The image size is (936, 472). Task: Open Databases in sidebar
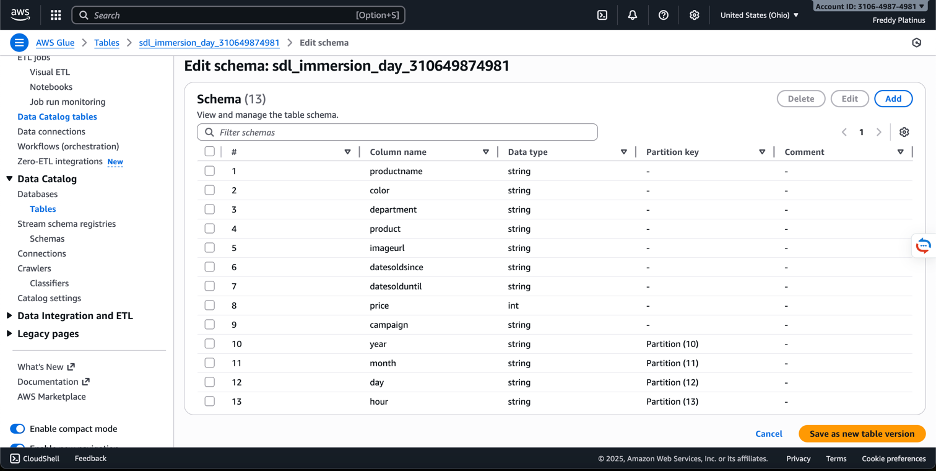tap(38, 194)
